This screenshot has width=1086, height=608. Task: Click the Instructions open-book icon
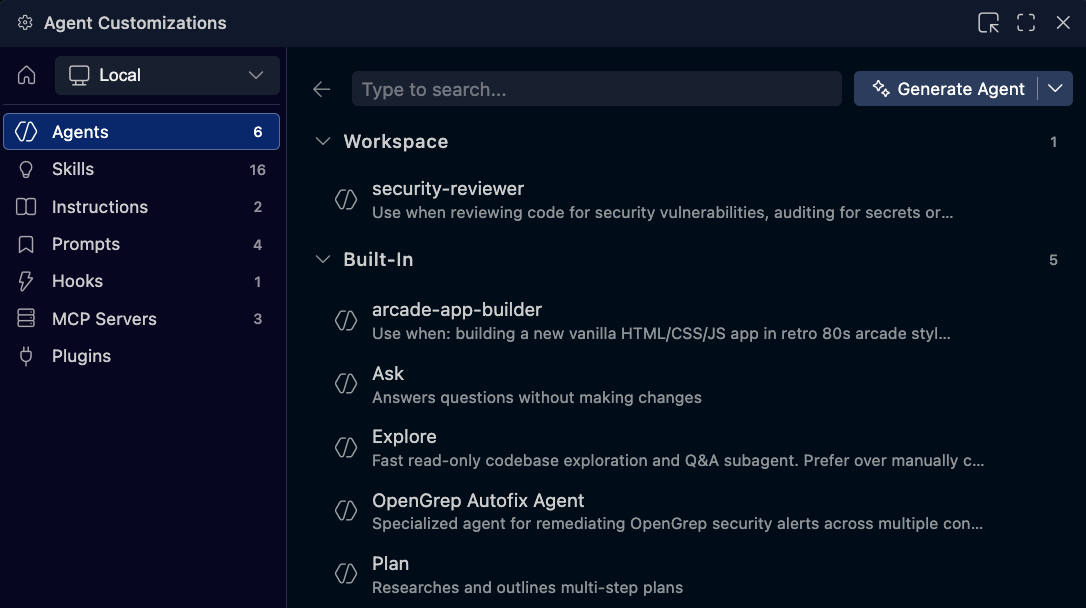click(26, 207)
